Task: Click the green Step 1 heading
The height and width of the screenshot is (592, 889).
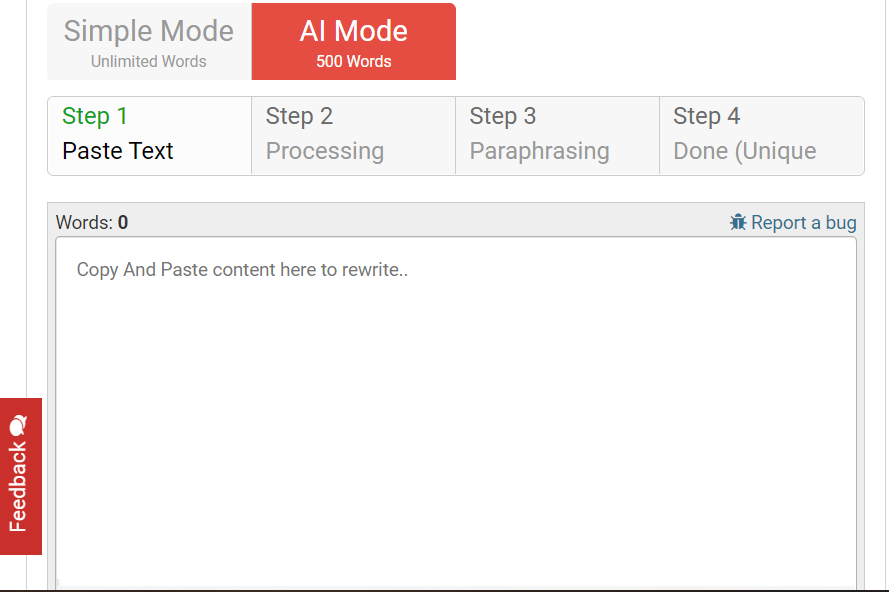Action: [x=95, y=116]
